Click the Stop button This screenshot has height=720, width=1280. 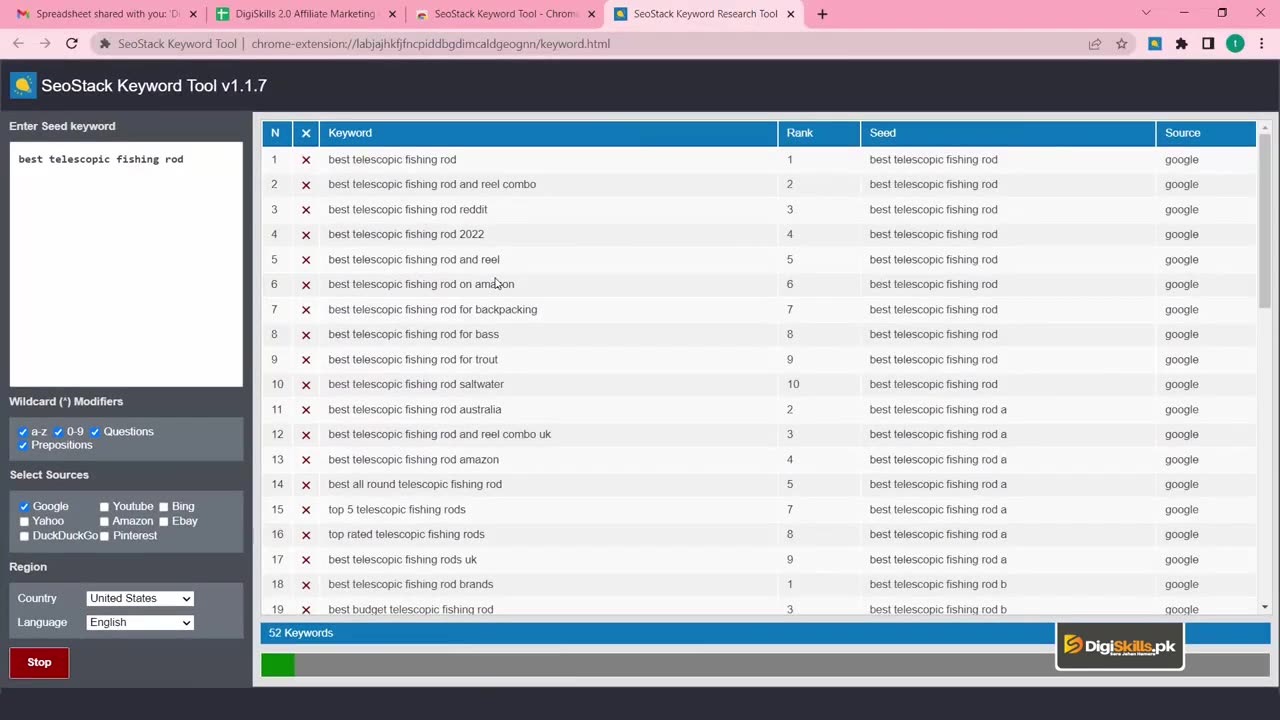point(39,663)
